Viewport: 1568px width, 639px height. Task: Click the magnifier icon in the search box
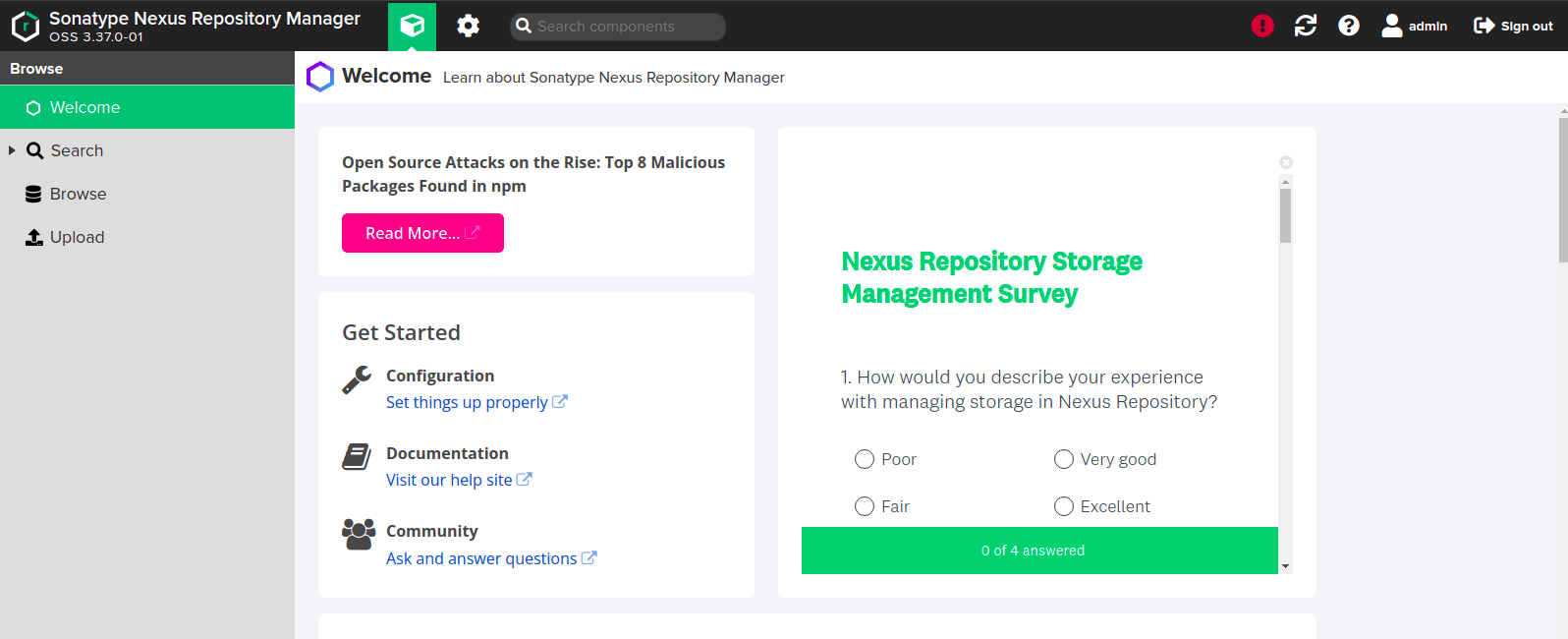(x=524, y=27)
